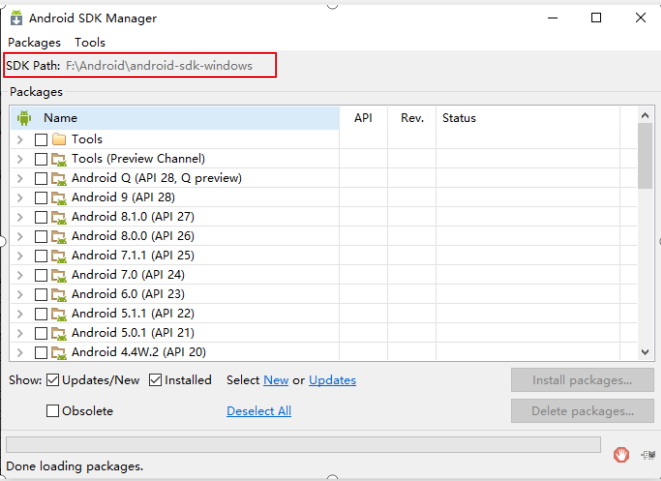Check the Tools (Preview Channel) checkbox
The width and height of the screenshot is (661, 481).
[x=41, y=159]
